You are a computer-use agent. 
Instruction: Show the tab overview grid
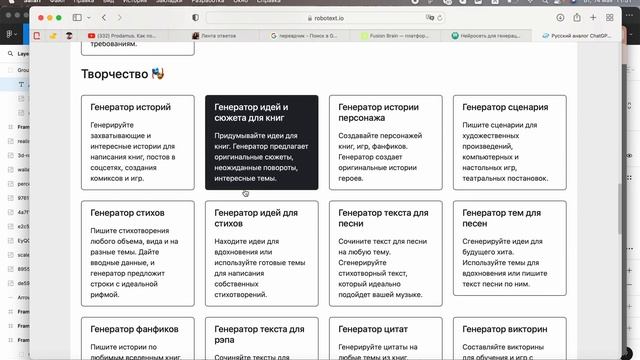[609, 18]
